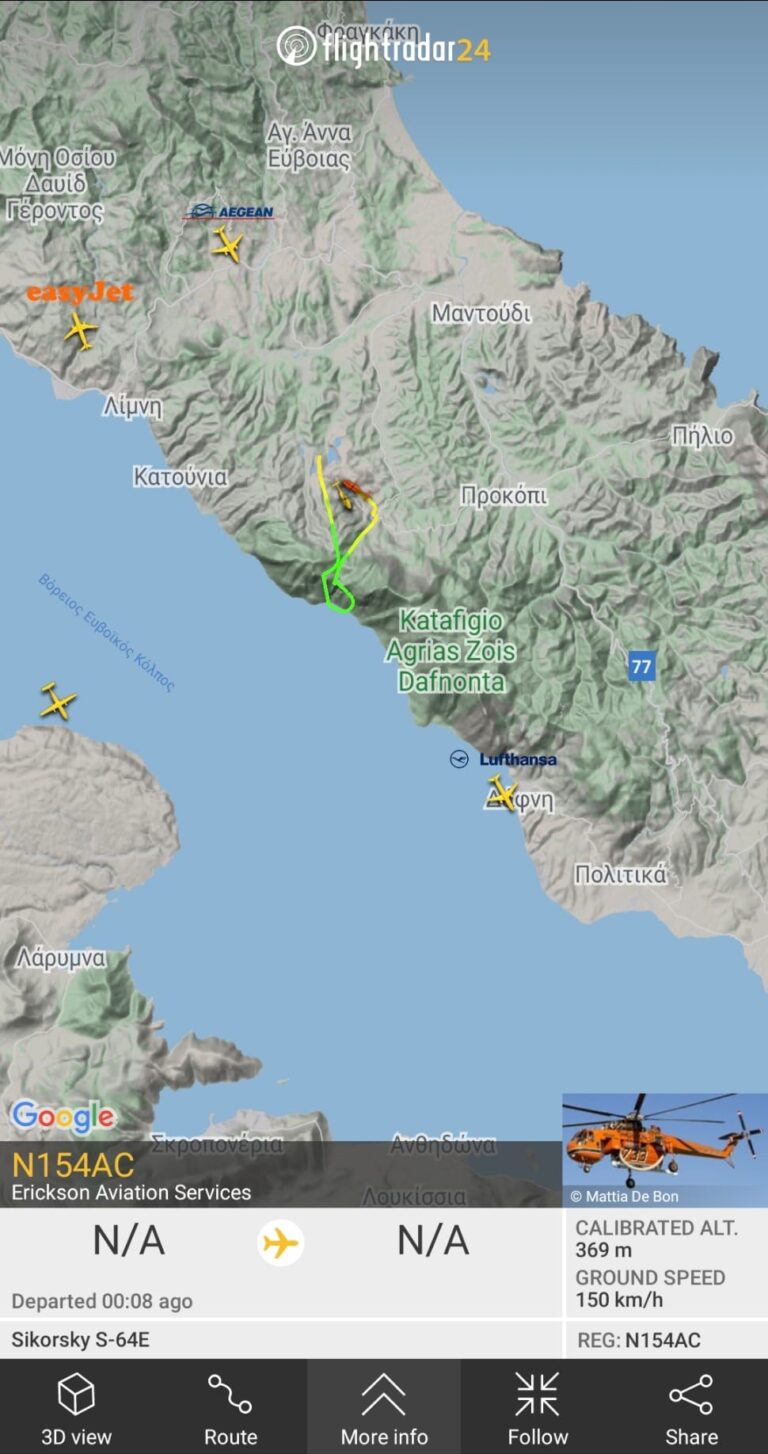Expand the More info panel

pyautogui.click(x=384, y=1409)
